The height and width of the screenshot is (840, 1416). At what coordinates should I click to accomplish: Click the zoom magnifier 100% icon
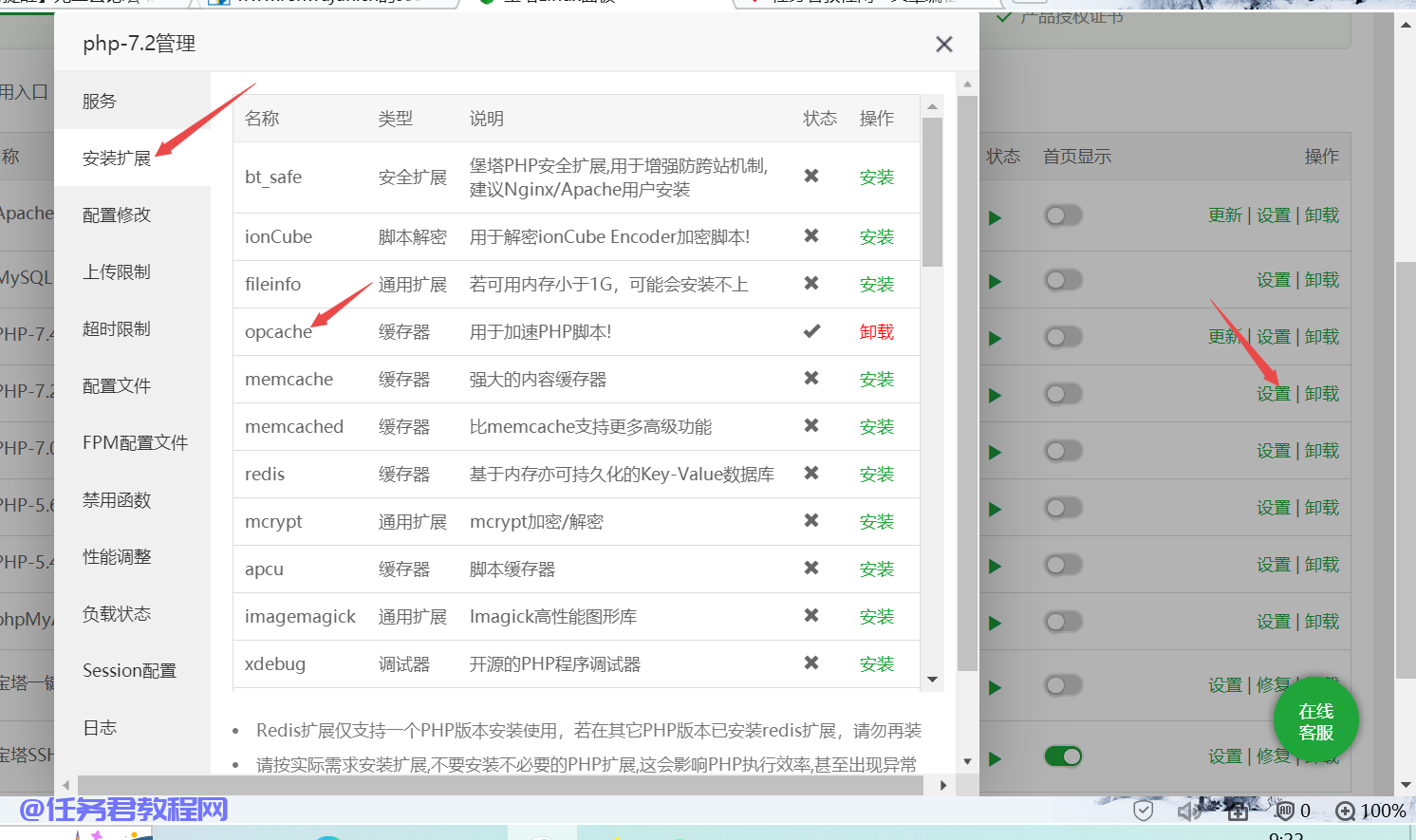coord(1345,811)
